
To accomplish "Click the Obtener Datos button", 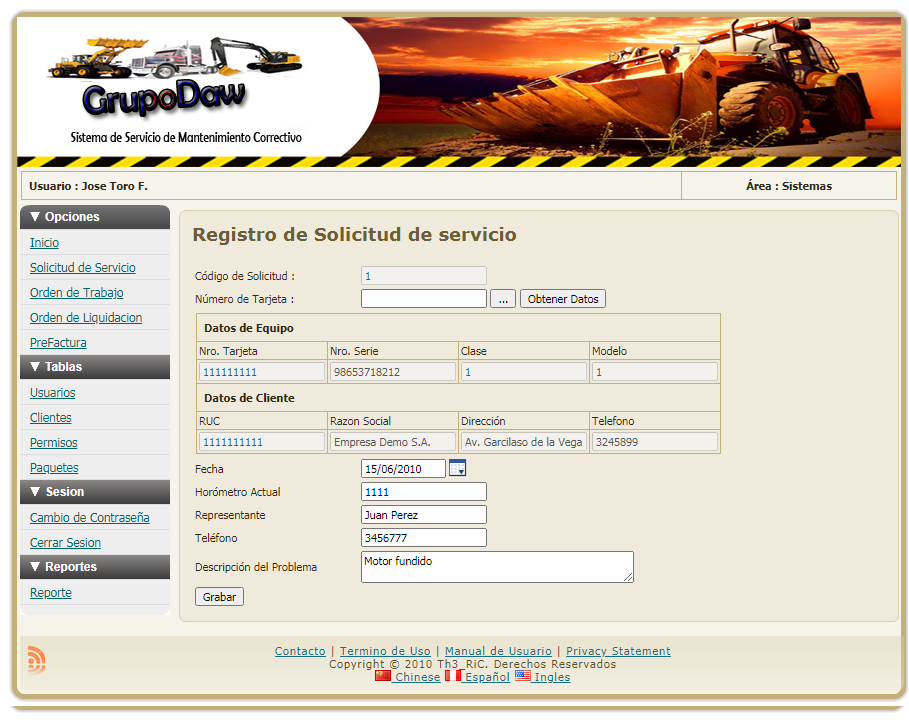I will tap(563, 299).
